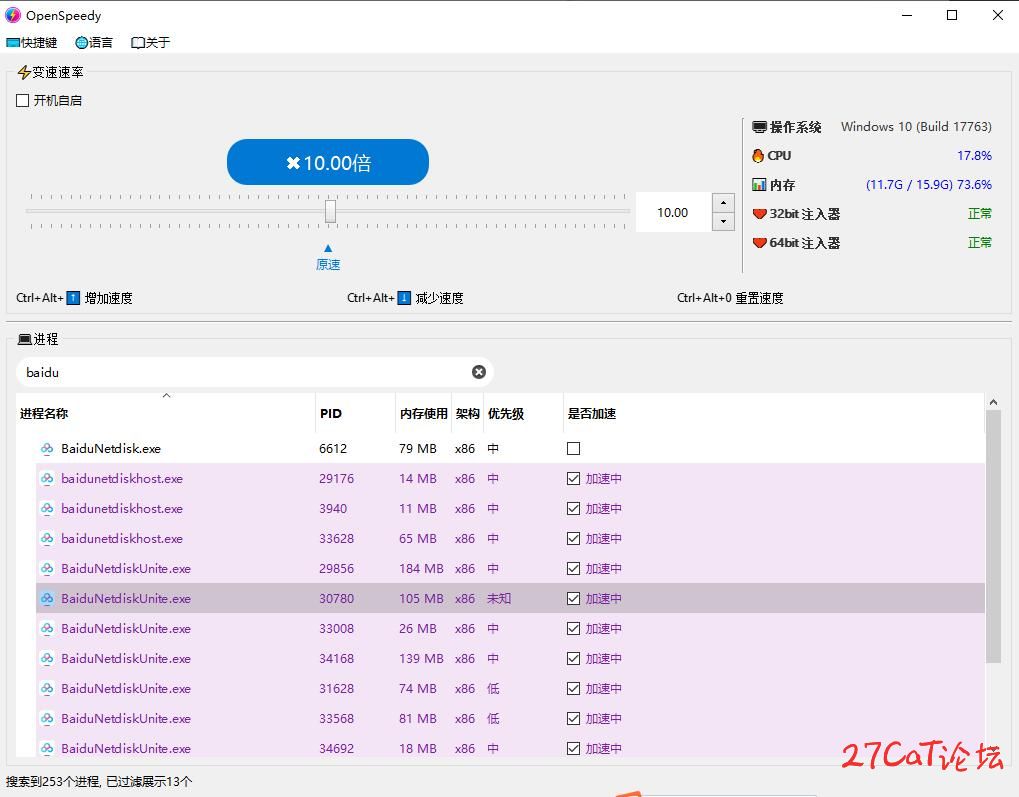
Task: Click the 32bit injector heart icon
Action: (x=759, y=214)
